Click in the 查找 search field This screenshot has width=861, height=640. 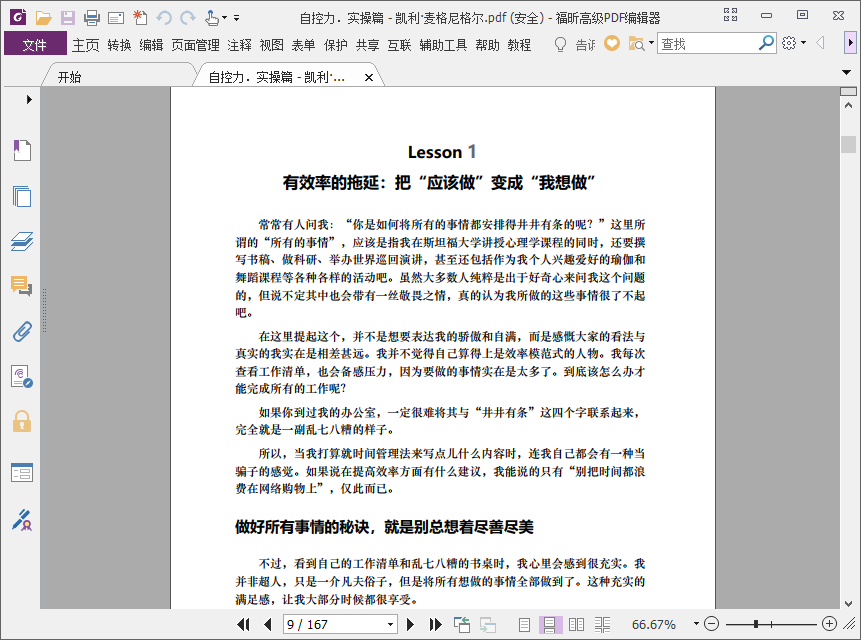[708, 43]
